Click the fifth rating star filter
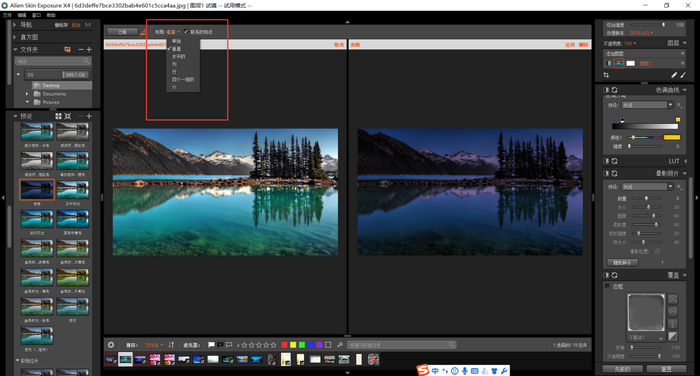Image resolution: width=700 pixels, height=376 pixels. (273, 345)
